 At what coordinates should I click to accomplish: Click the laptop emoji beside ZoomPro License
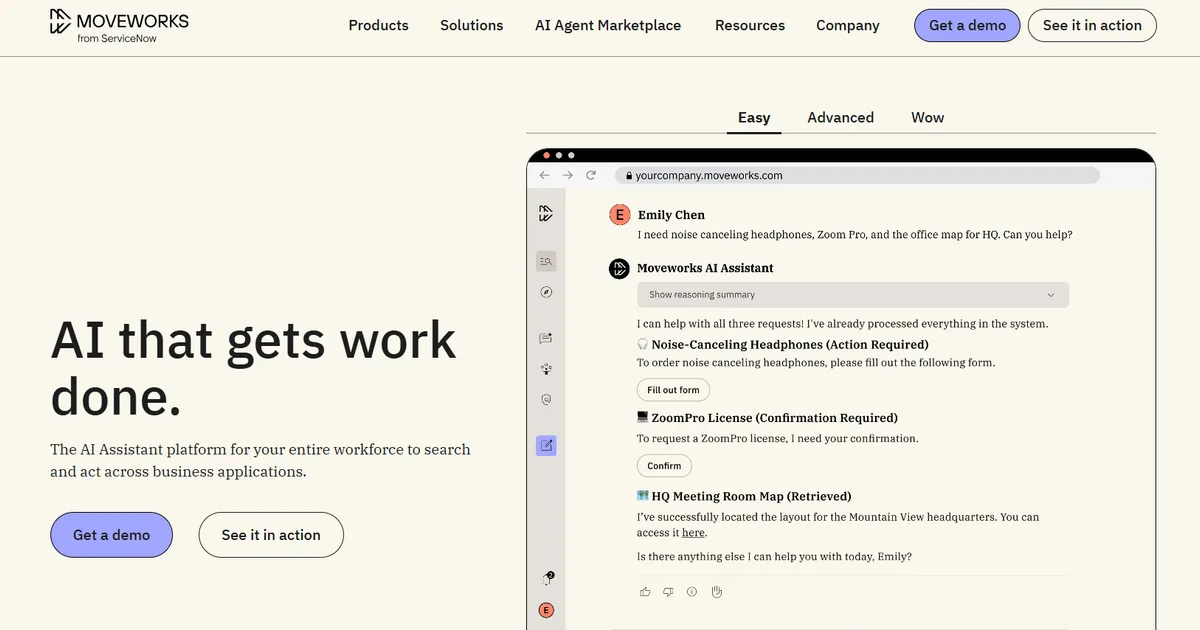[643, 417]
